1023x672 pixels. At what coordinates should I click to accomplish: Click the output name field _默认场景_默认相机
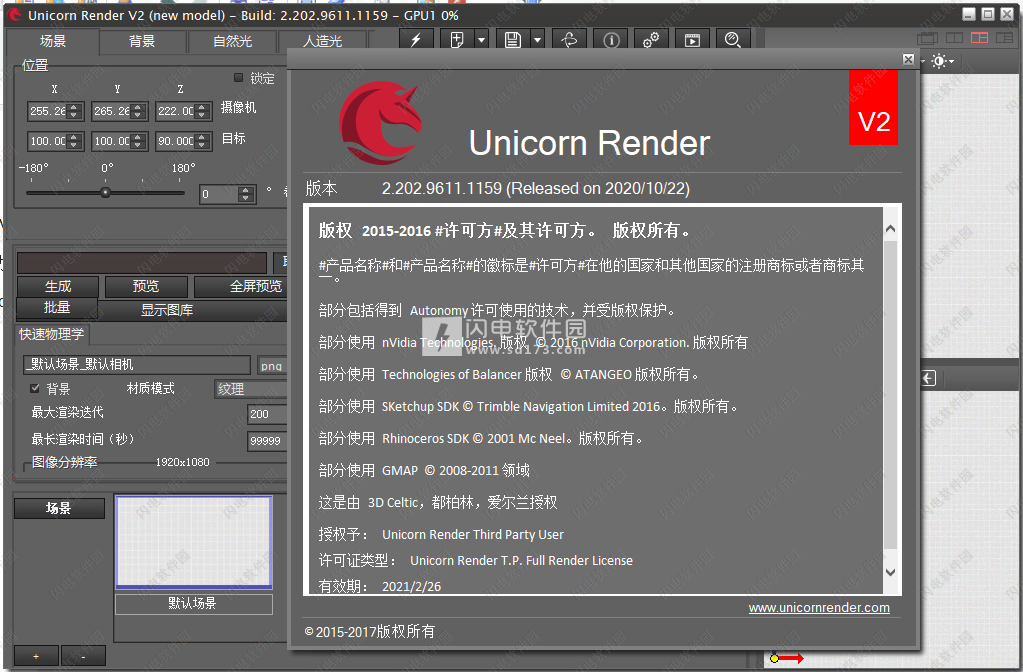tap(136, 364)
